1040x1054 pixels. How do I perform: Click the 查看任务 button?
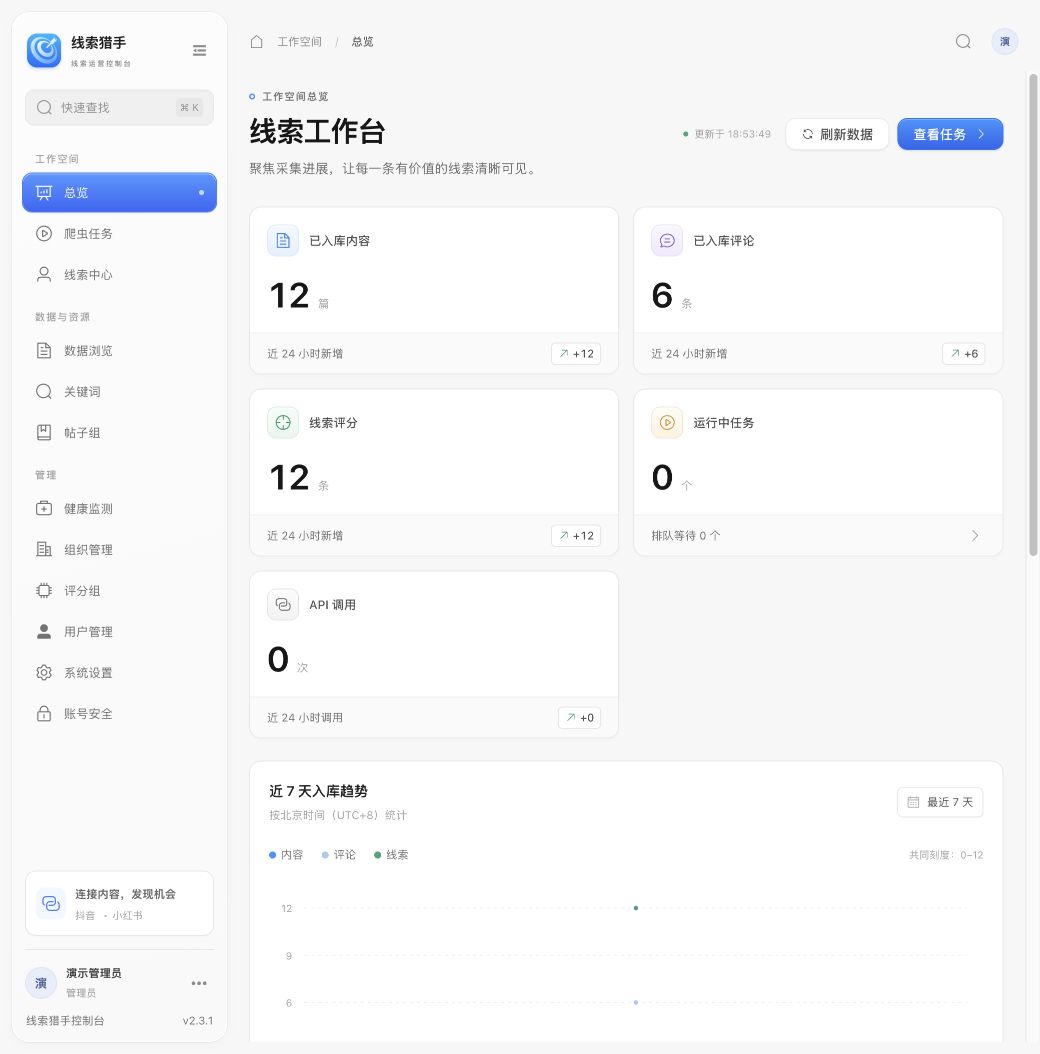click(950, 134)
